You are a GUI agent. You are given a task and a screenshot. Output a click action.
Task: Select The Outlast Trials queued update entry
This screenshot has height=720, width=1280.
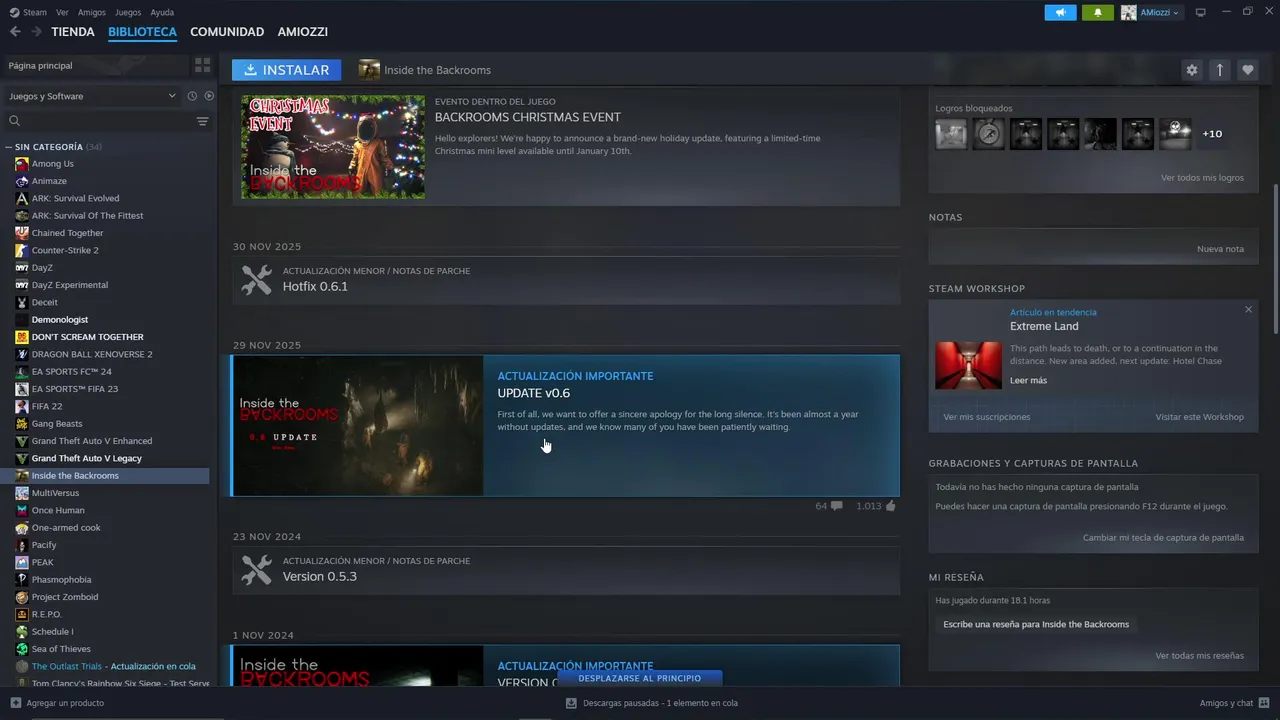pyautogui.click(x=113, y=666)
